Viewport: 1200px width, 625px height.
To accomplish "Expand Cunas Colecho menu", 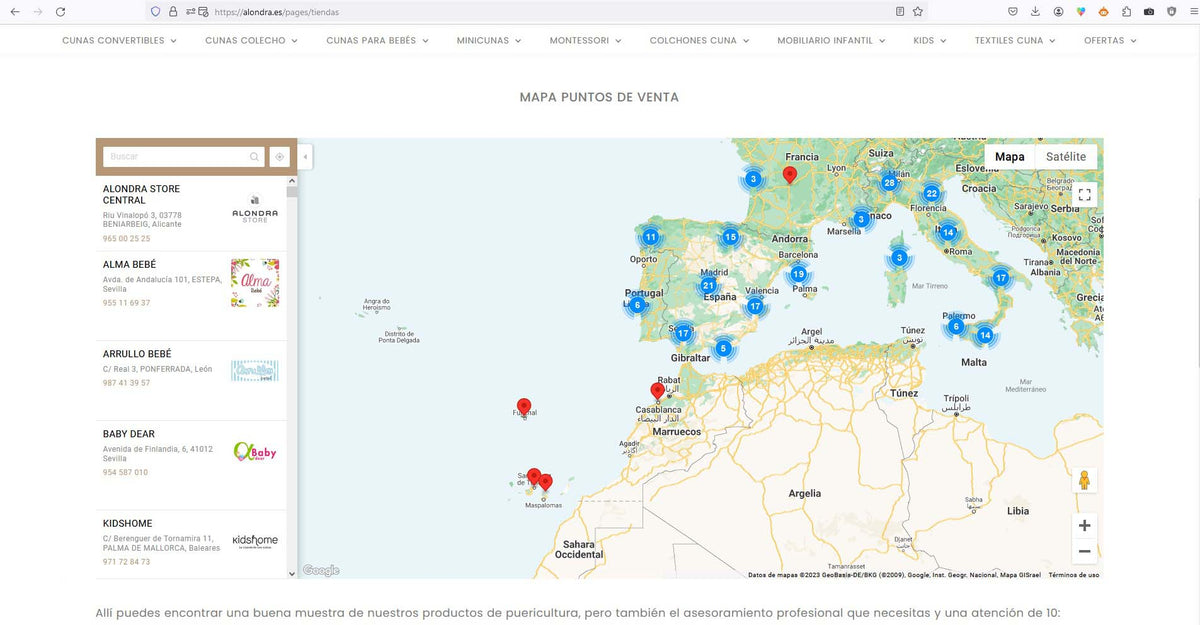I will pos(252,41).
